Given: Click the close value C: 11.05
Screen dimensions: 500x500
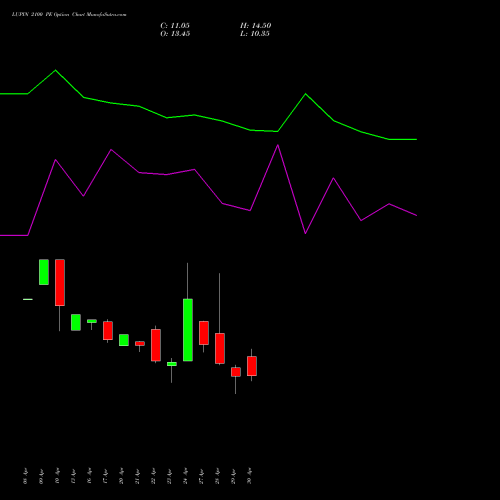Looking at the screenshot, I should 175,26.
